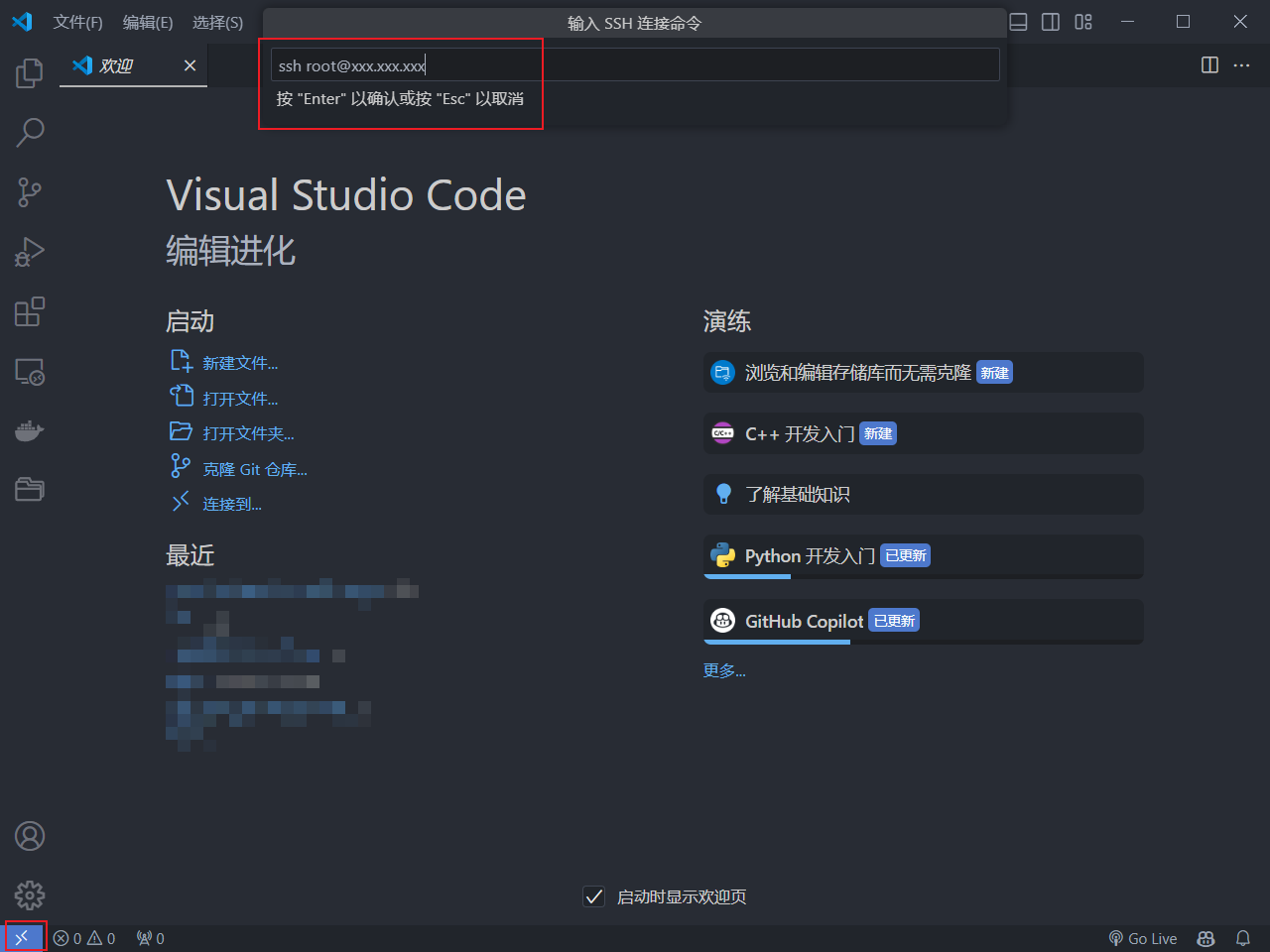Open the Python 开发入门 walkthrough
1270x952 pixels.
click(x=924, y=556)
